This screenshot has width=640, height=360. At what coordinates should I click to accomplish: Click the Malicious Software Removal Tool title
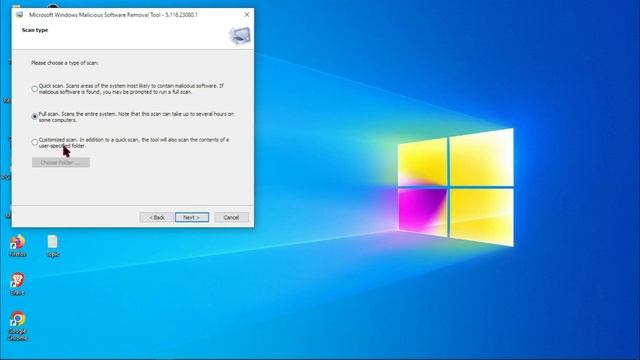[113, 15]
